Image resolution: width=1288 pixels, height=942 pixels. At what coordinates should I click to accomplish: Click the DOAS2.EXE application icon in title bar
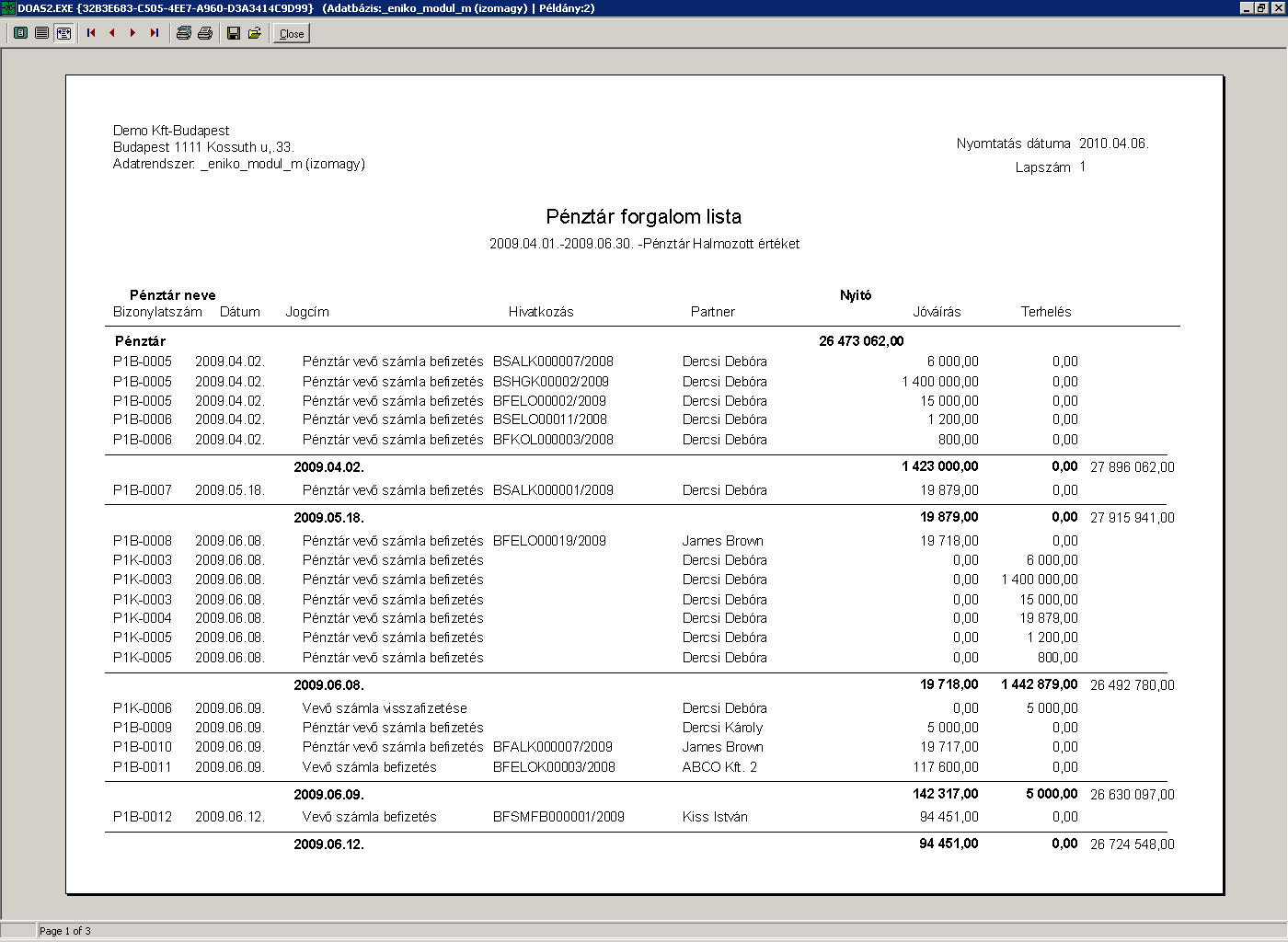coord(8,7)
